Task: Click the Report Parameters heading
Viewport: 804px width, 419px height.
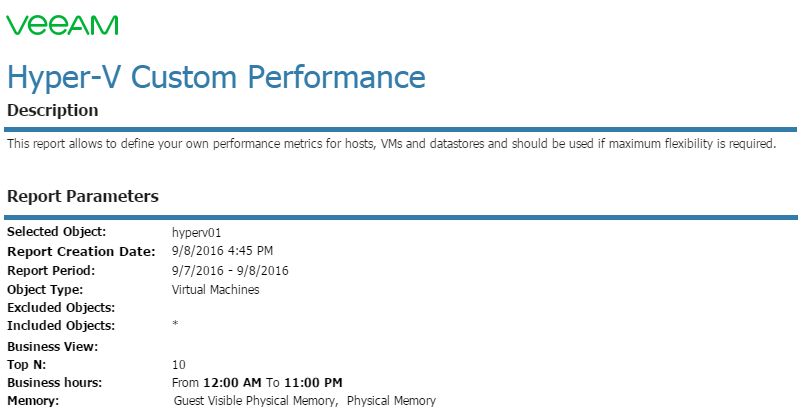Action: click(83, 196)
